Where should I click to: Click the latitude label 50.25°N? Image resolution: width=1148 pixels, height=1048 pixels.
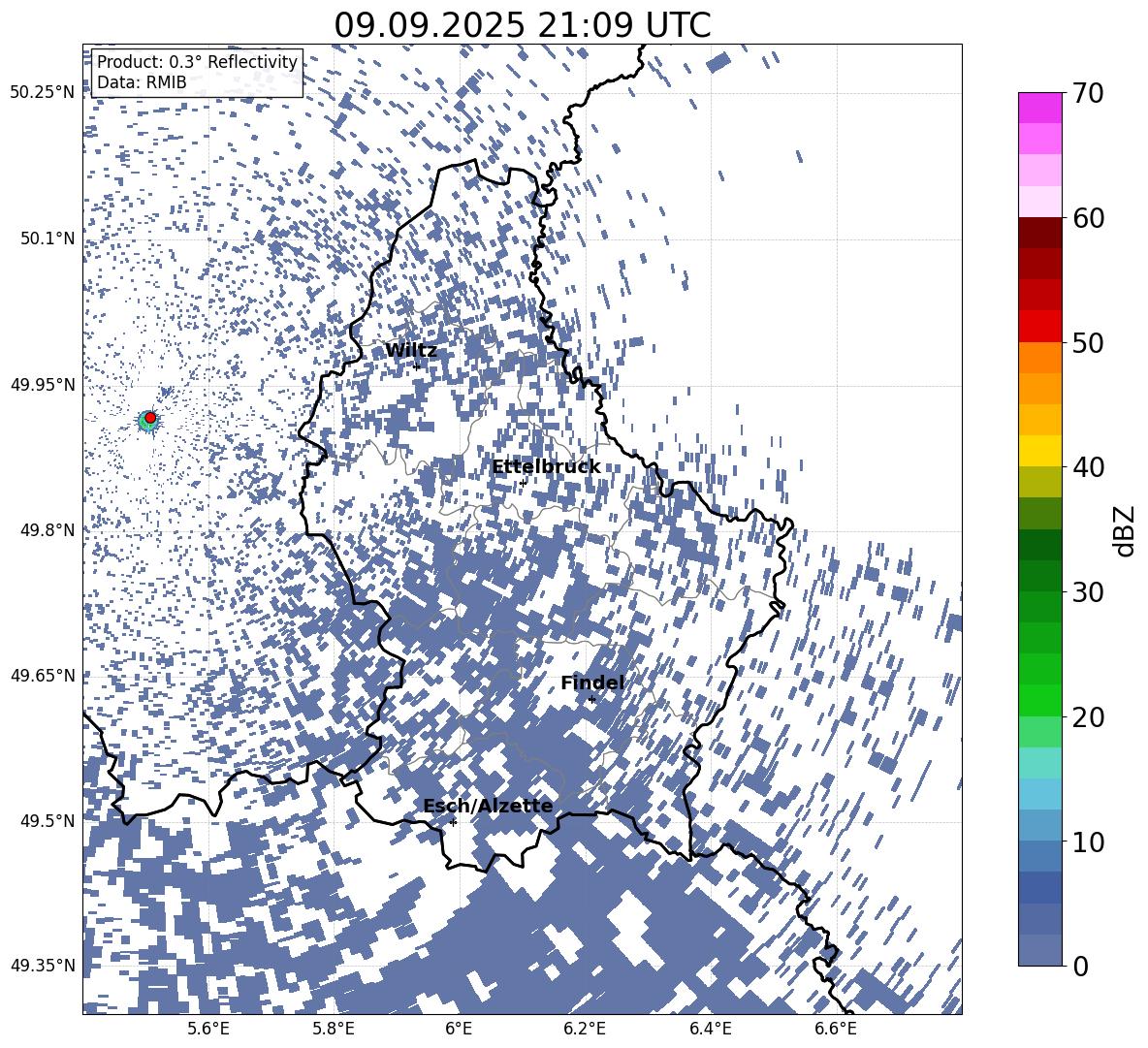point(43,93)
